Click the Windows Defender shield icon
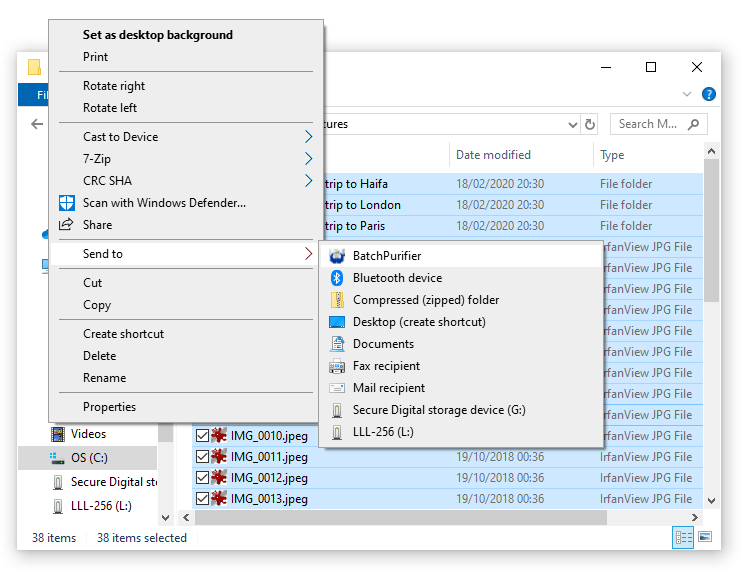 click(66, 203)
